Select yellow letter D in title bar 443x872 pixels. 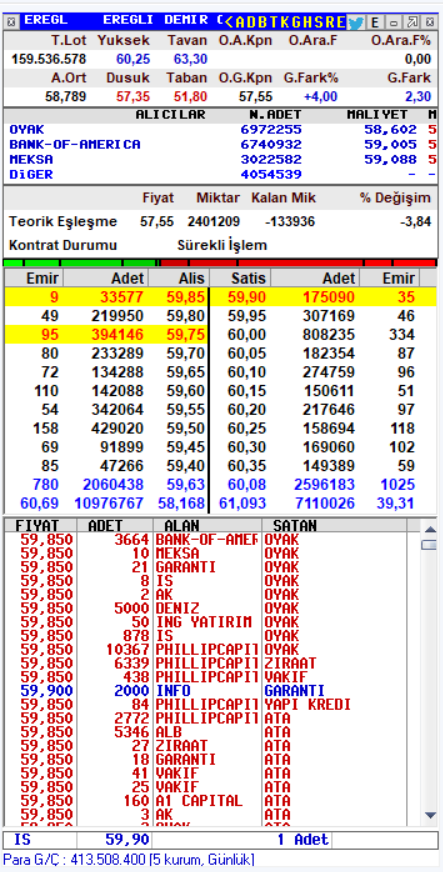click(x=251, y=22)
